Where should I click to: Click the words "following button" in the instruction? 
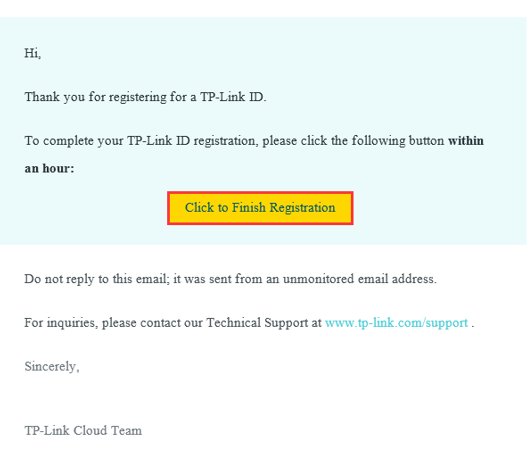pyautogui.click(x=398, y=141)
